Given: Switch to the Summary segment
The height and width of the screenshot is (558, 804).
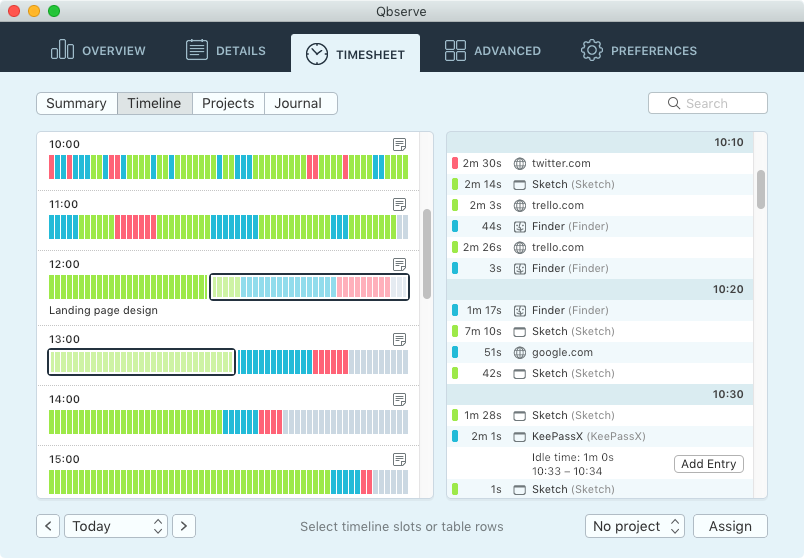Looking at the screenshot, I should tap(77, 104).
